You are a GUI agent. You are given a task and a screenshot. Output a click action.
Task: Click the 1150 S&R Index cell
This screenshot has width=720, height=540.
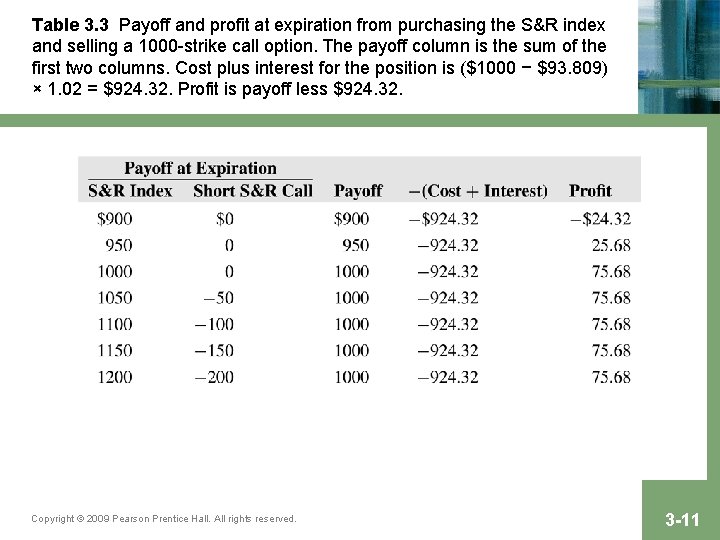[x=115, y=351]
